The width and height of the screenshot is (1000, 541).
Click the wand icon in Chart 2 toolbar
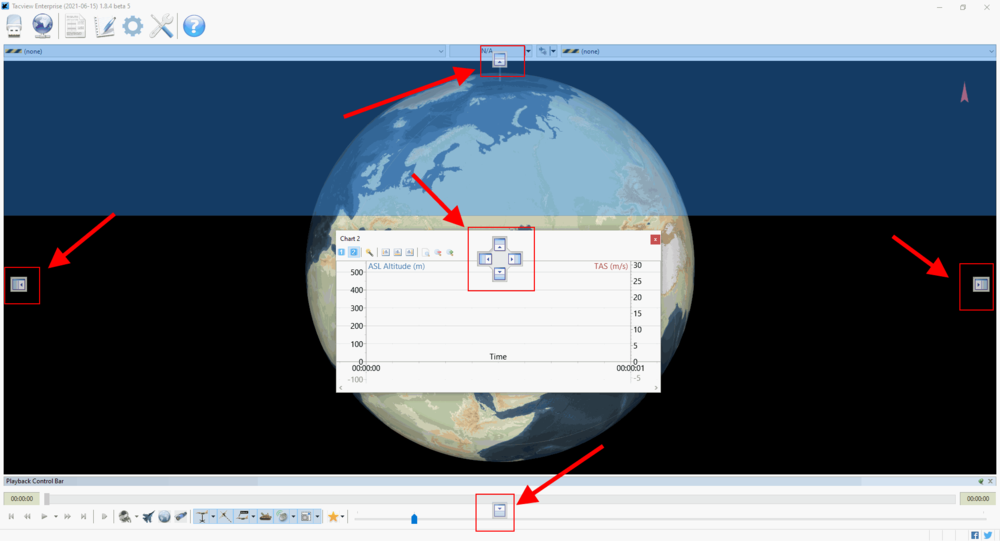coord(369,253)
